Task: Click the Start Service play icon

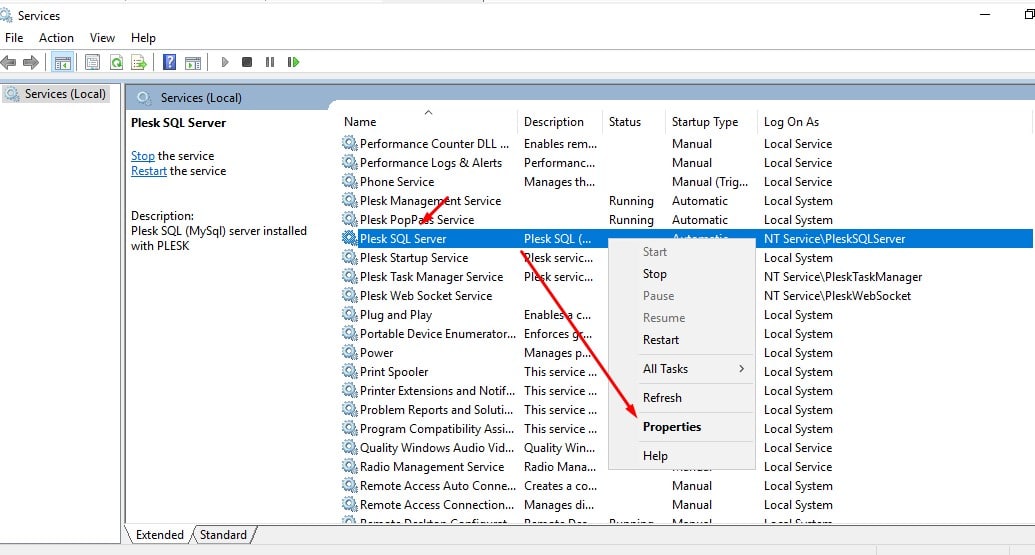Action: [x=225, y=62]
